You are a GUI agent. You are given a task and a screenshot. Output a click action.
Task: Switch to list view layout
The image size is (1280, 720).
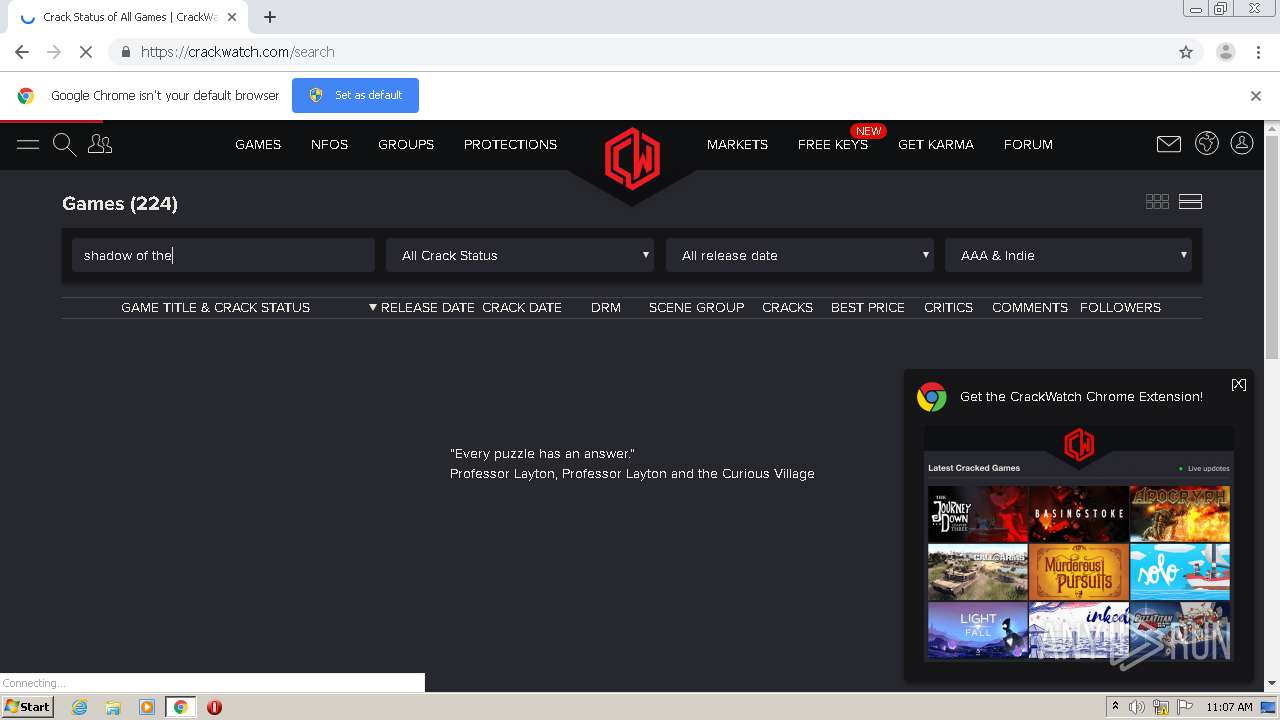(x=1190, y=201)
